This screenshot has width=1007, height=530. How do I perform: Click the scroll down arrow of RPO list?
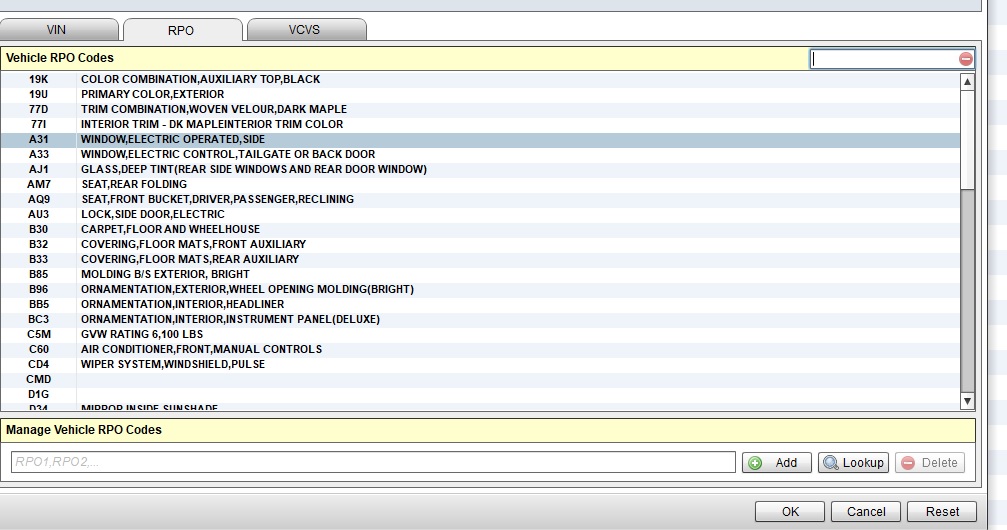click(967, 402)
